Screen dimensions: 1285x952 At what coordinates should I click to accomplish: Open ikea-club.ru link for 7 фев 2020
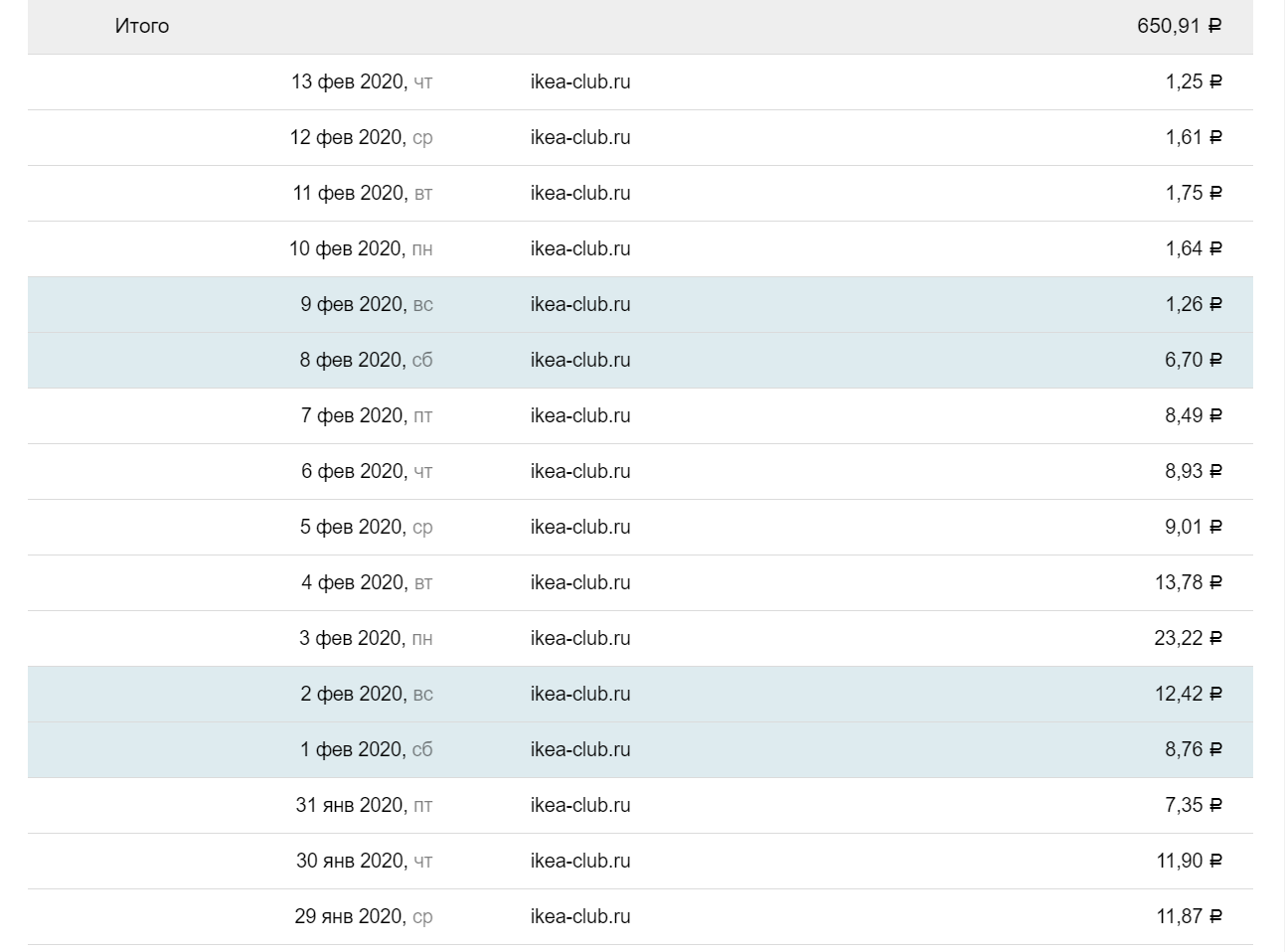coord(580,415)
